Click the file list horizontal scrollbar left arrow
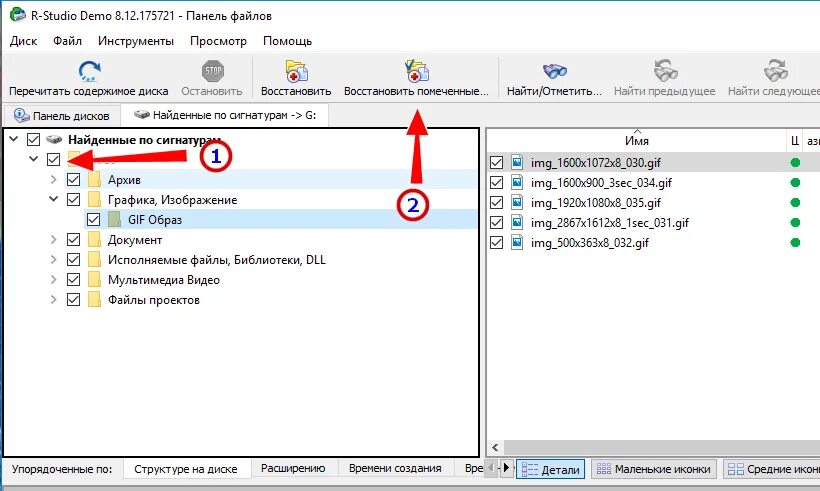 [495, 448]
